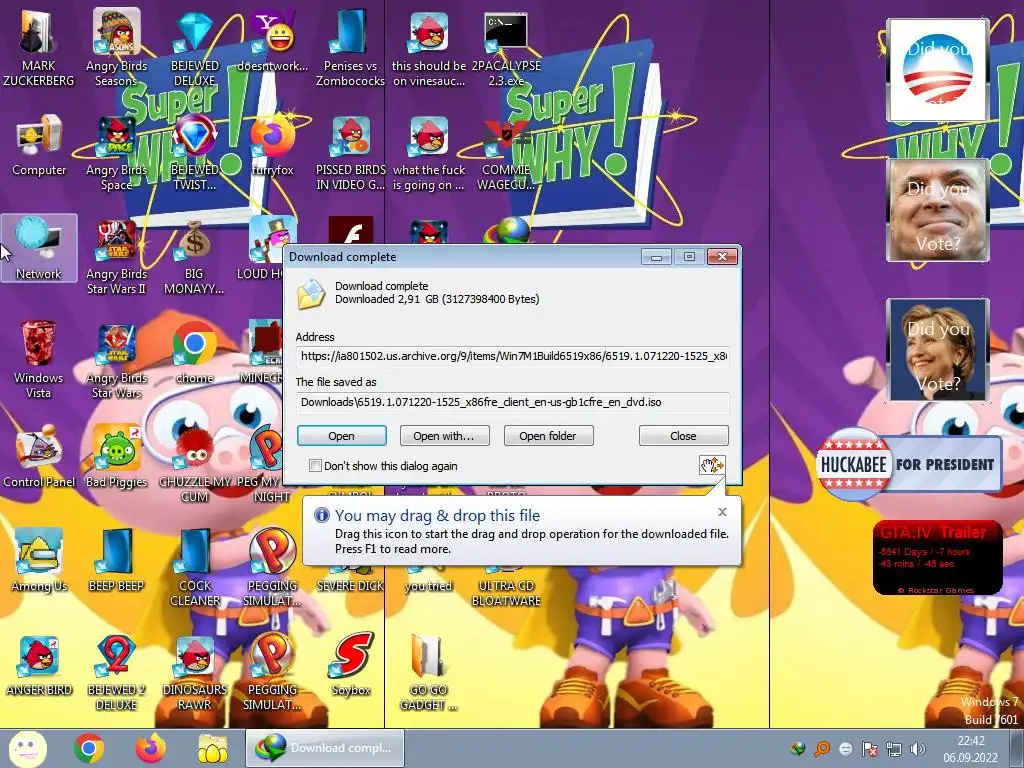
Task: Launch Firefox from the taskbar
Action: point(151,748)
